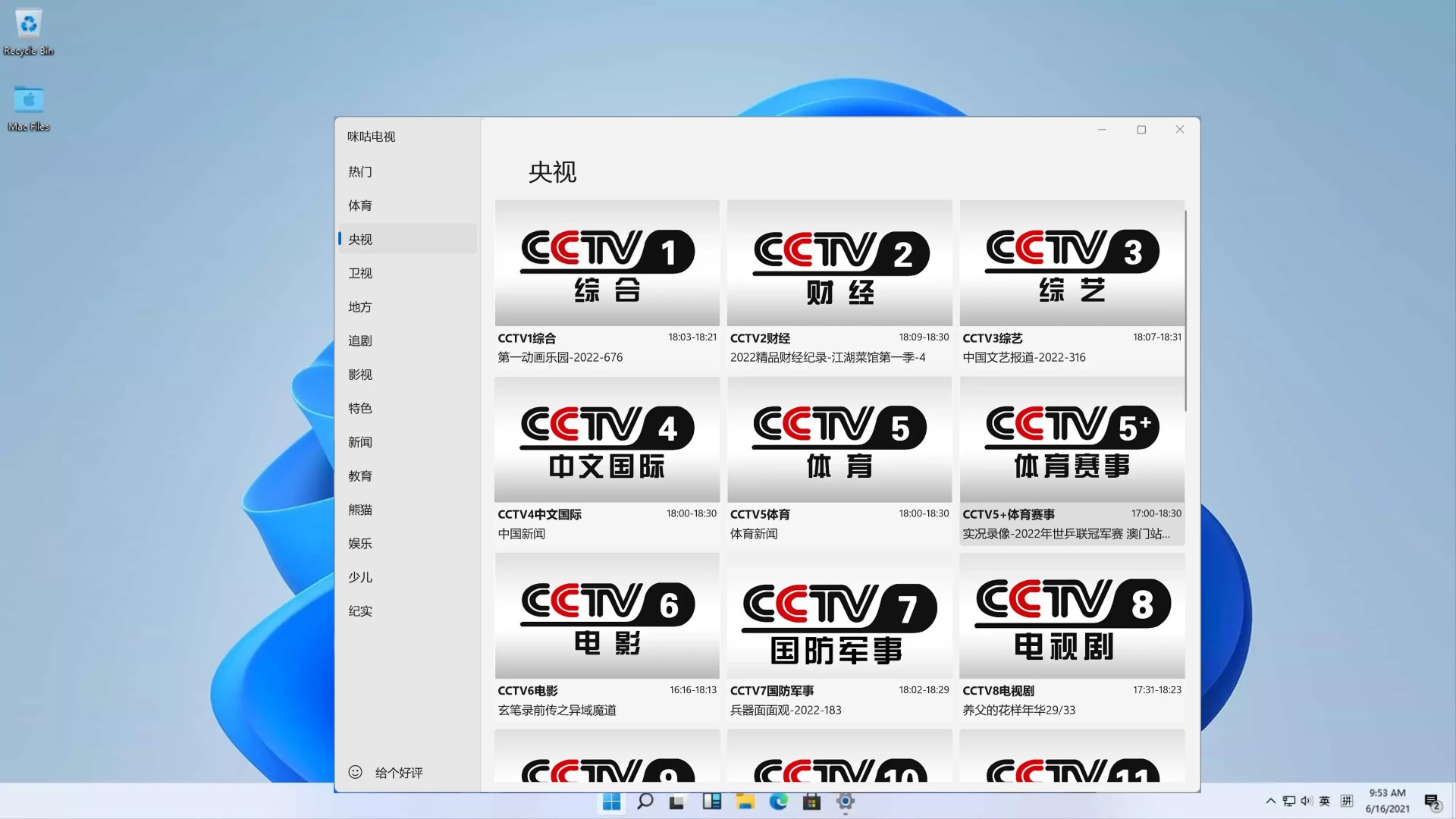Select the 追剧 category
The height and width of the screenshot is (819, 1456).
(407, 340)
